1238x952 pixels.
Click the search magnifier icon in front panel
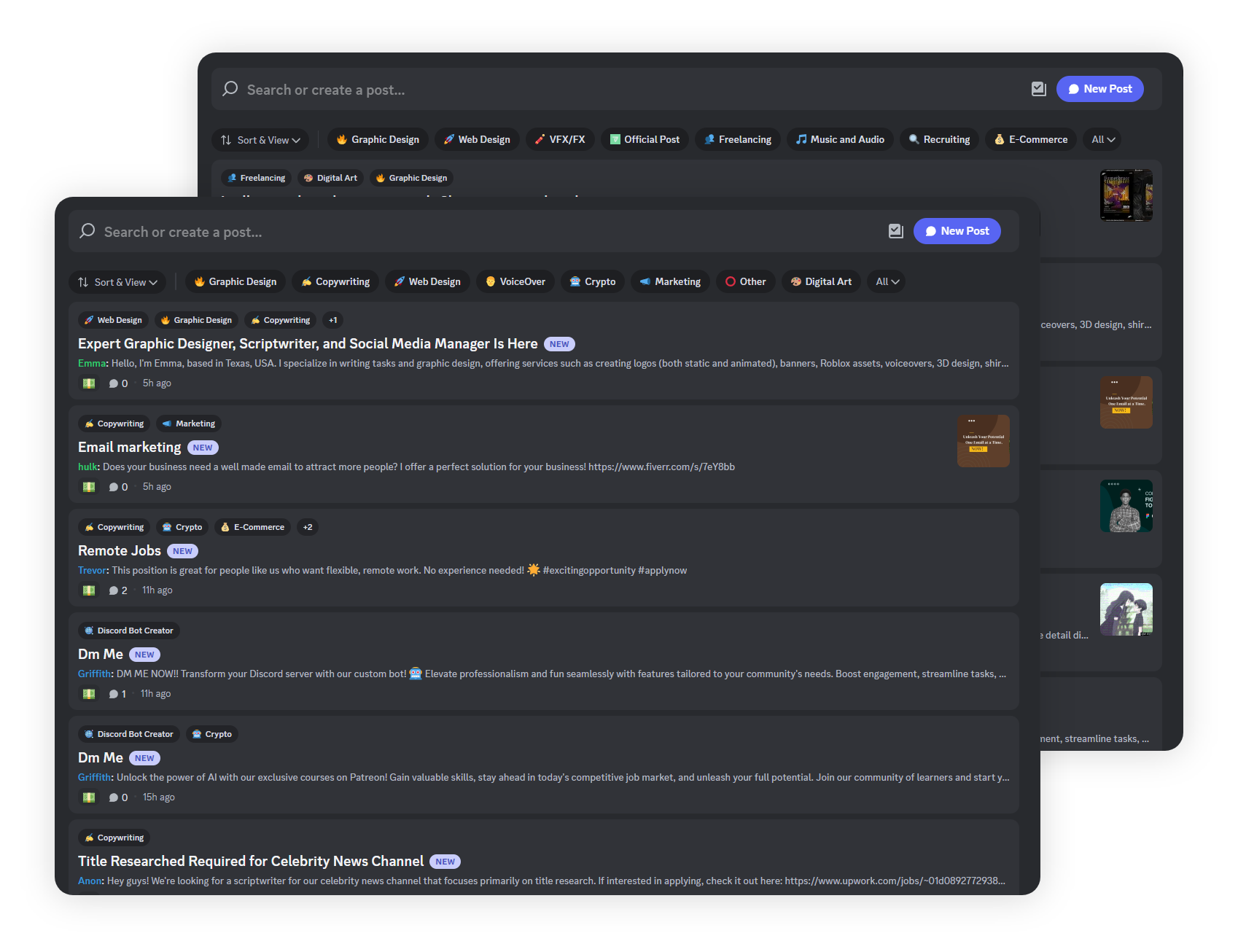click(87, 231)
